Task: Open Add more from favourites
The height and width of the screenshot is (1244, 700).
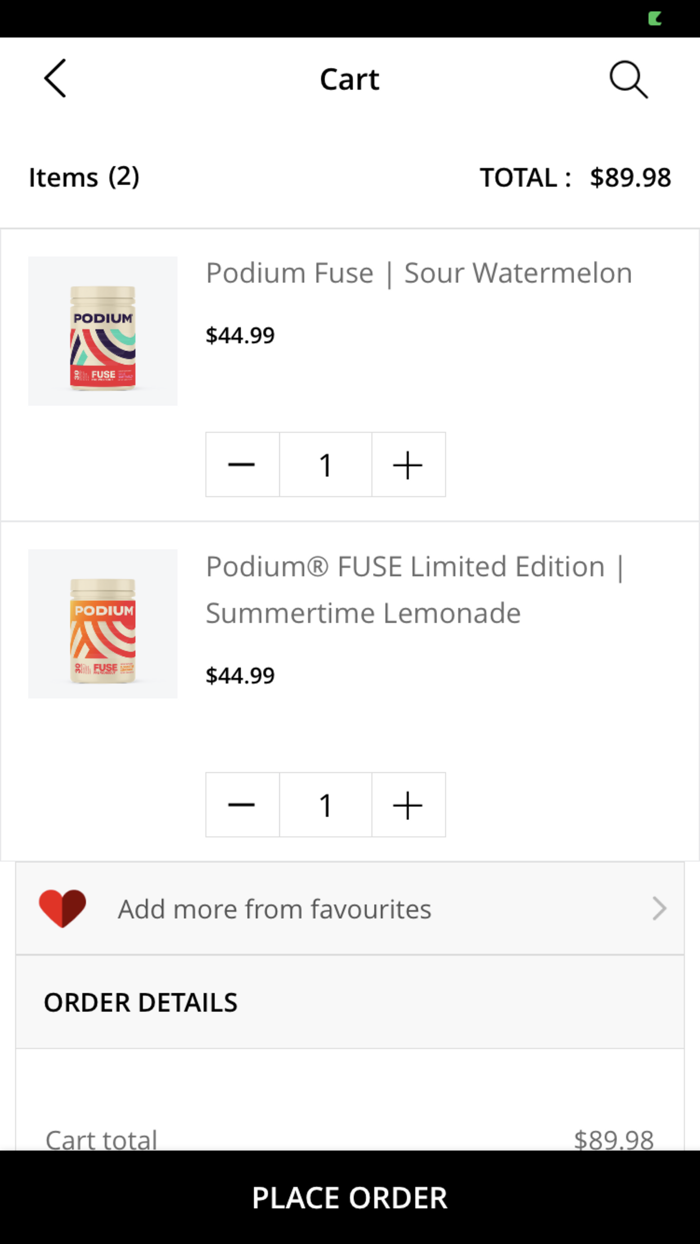Action: [275, 909]
